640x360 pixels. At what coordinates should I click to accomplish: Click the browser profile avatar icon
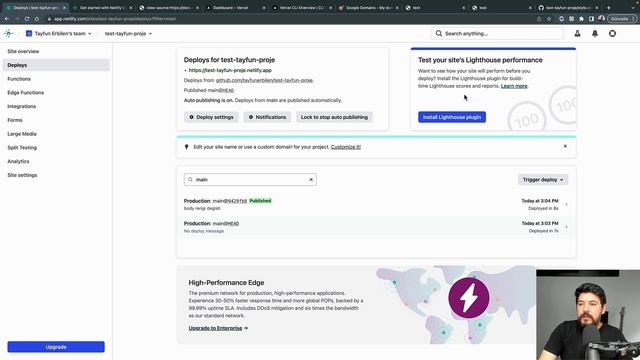pos(601,19)
